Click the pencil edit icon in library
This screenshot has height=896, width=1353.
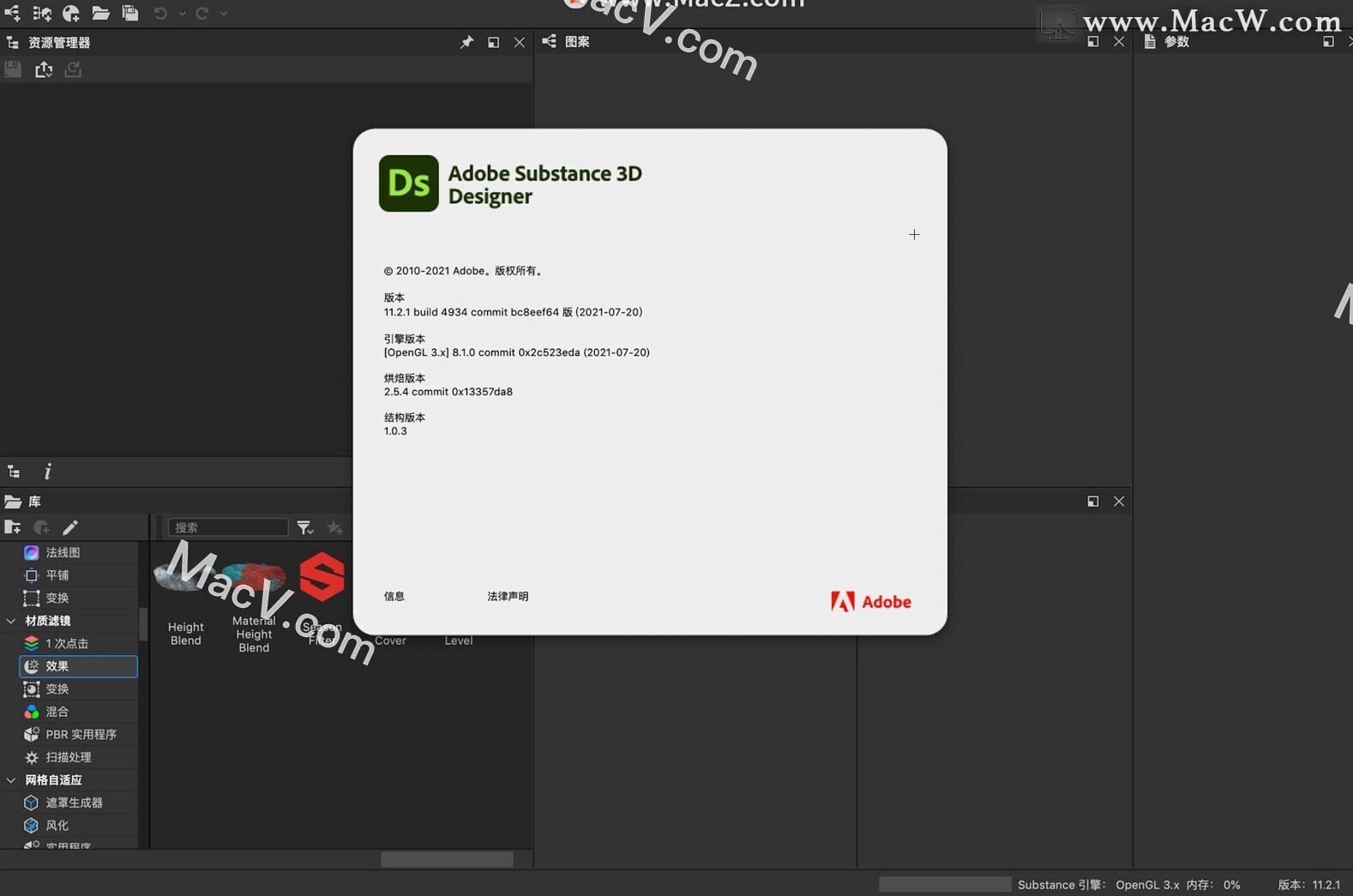(x=70, y=527)
